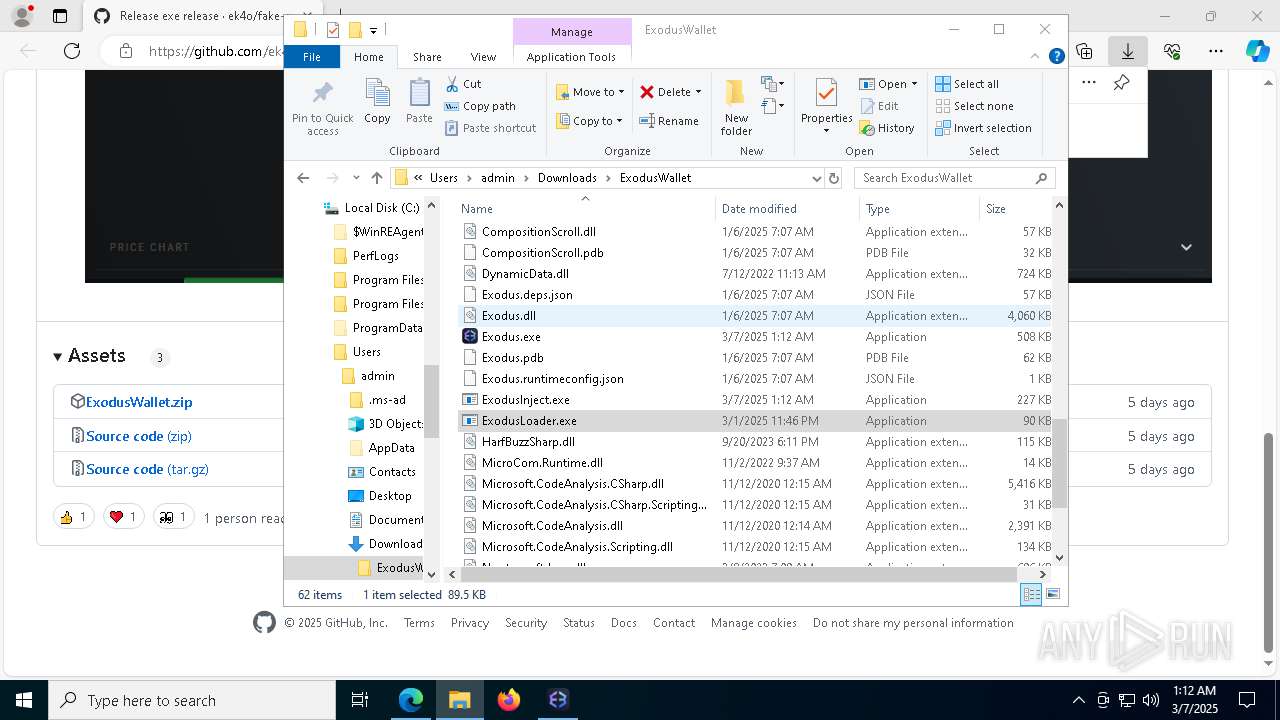Open Firefox from the taskbar
This screenshot has height=720, width=1280.
(x=509, y=700)
